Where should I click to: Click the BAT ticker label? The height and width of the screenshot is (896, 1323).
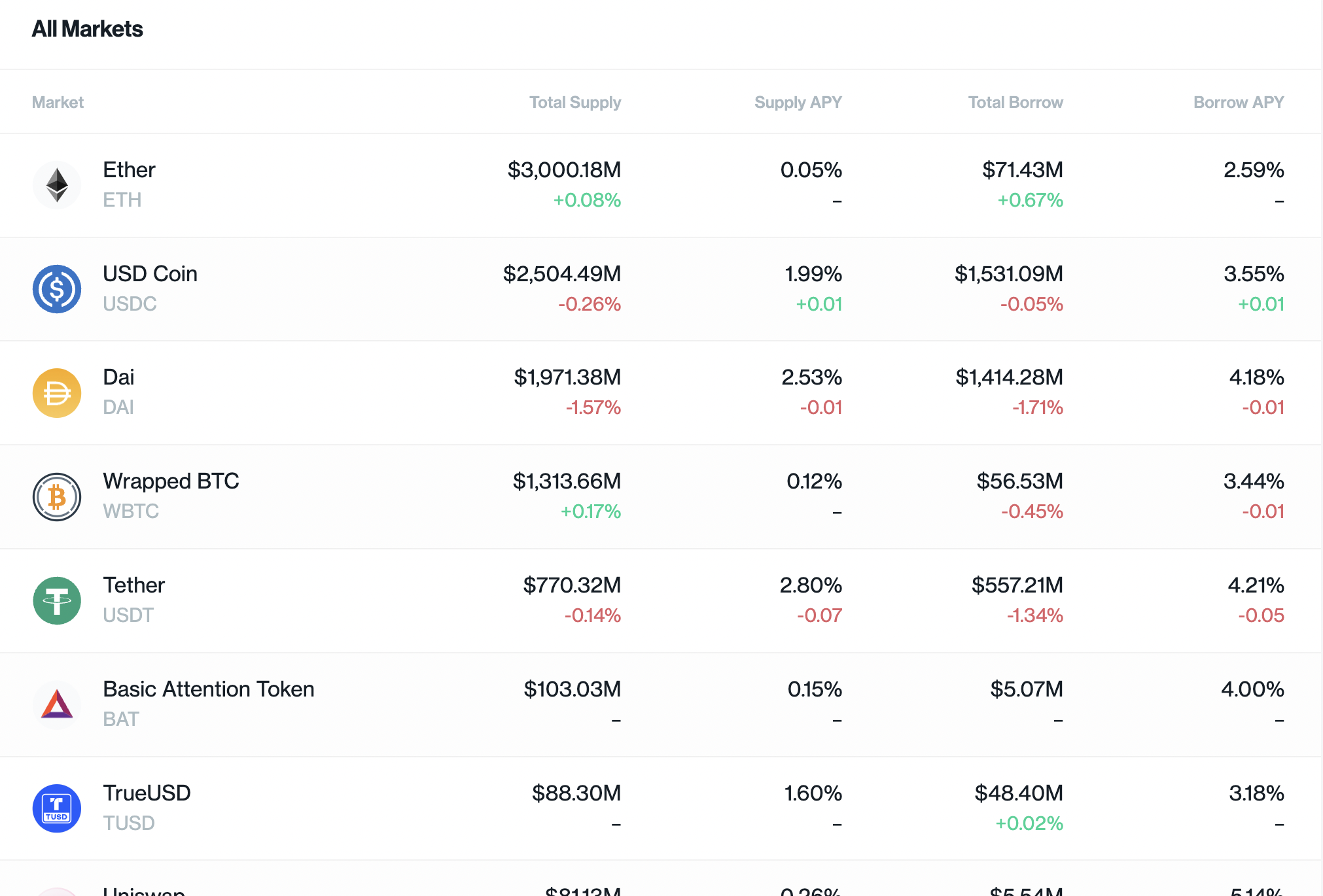[121, 719]
